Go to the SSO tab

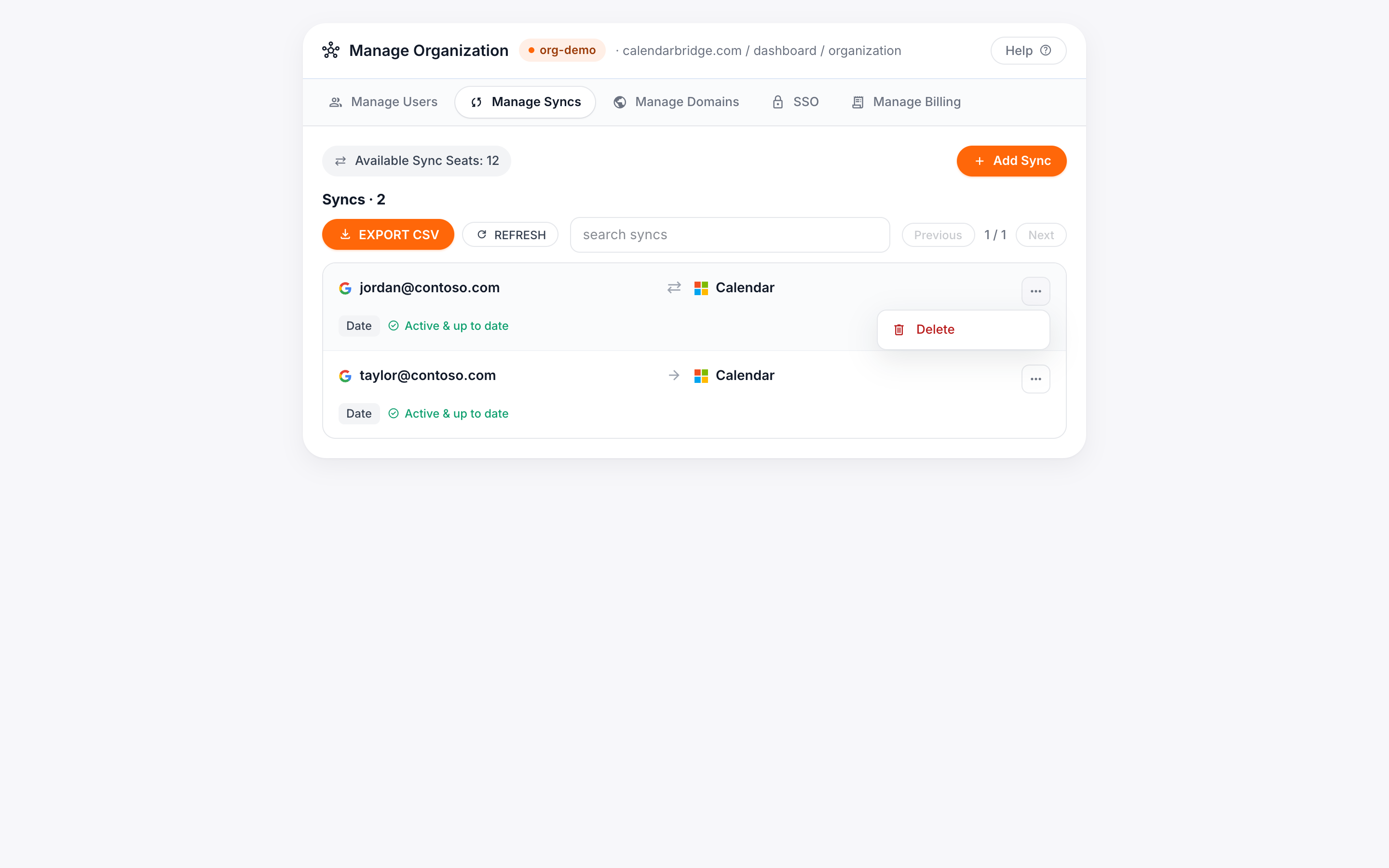(795, 102)
